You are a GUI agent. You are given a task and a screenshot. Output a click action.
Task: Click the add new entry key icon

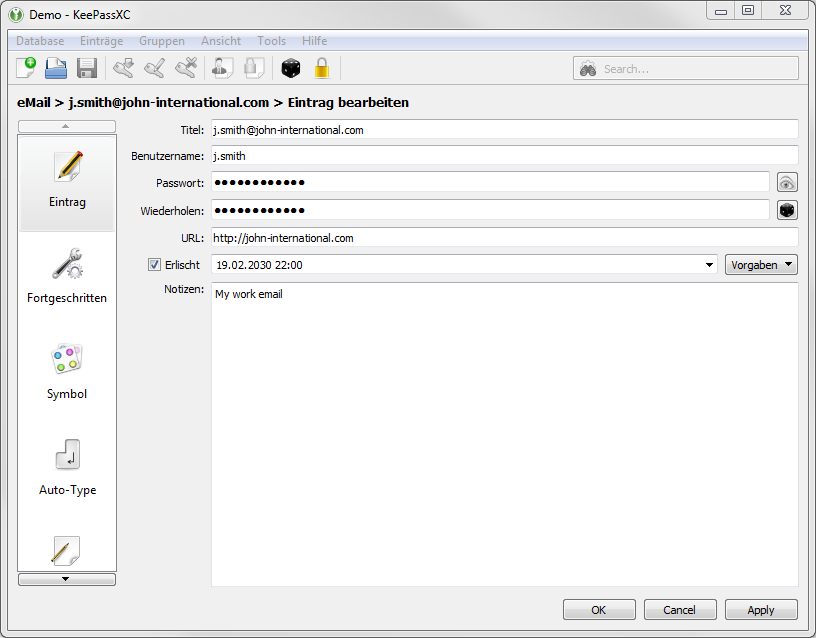click(x=123, y=68)
